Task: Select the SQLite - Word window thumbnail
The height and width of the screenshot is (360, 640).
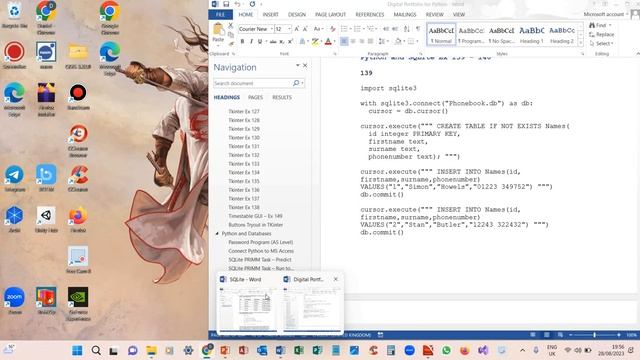Action: 247,304
